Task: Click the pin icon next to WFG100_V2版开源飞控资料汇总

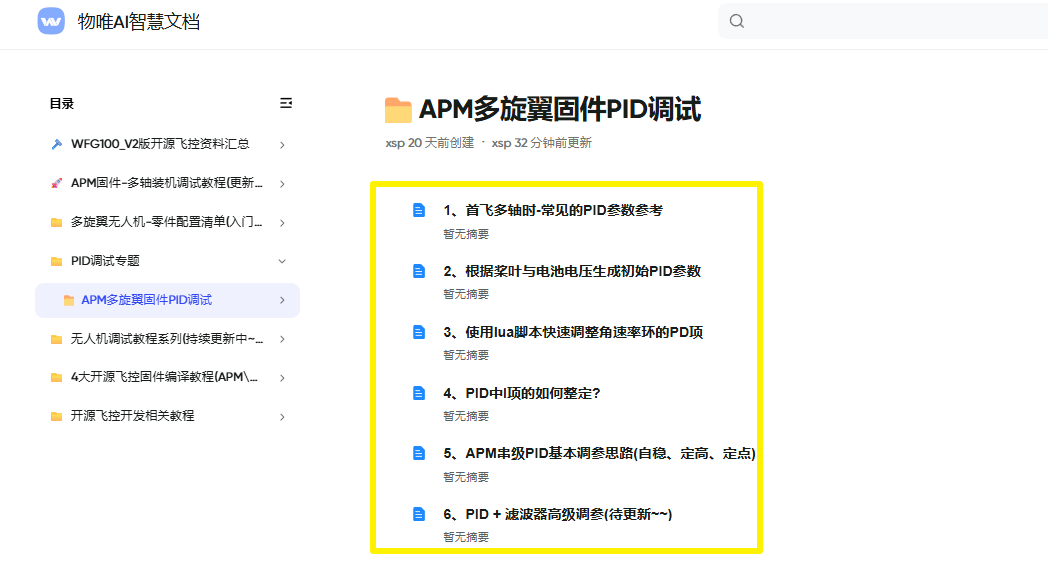Action: point(57,144)
